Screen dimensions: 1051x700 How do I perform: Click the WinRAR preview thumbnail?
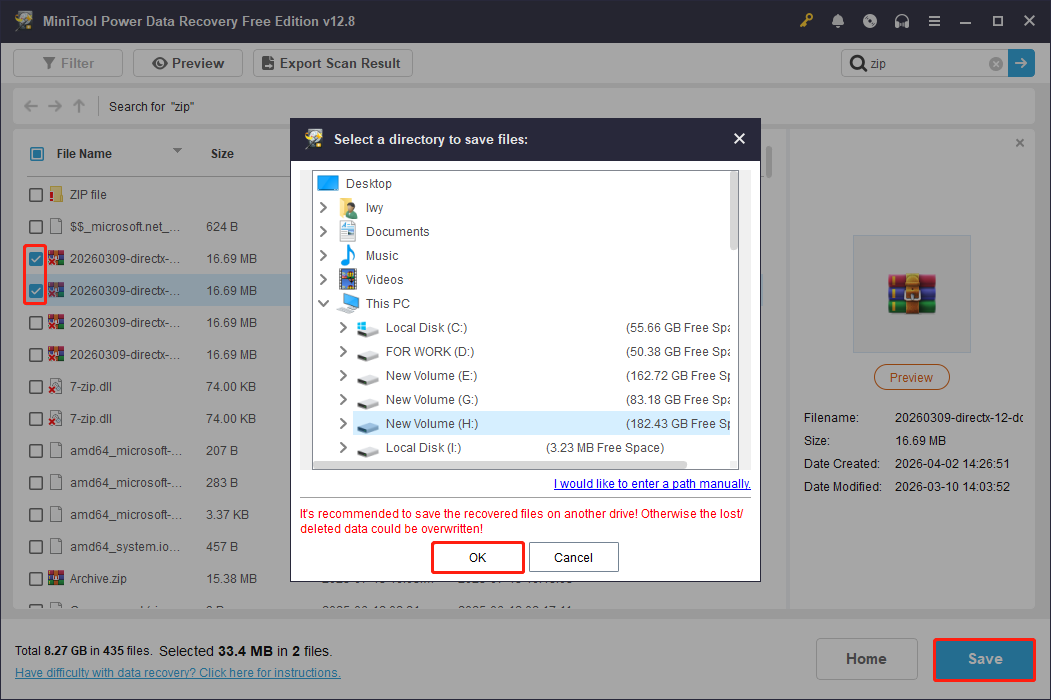point(911,293)
